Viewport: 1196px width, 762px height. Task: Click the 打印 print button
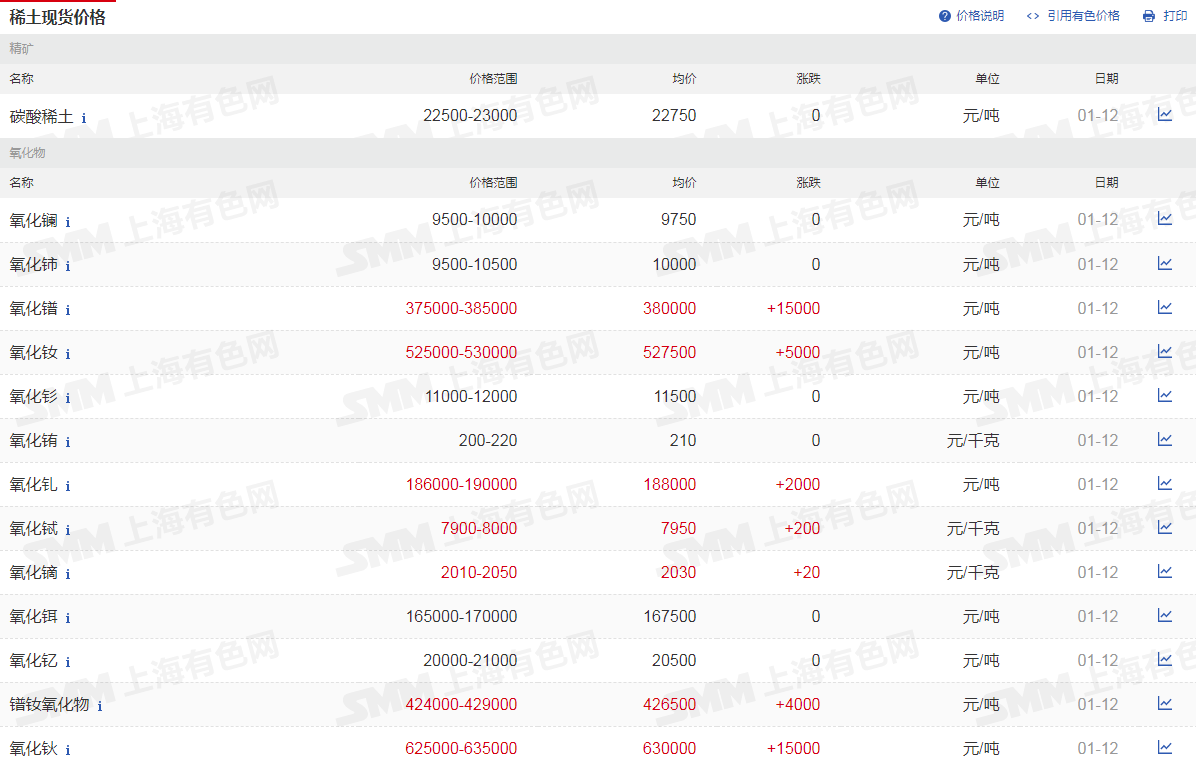point(1165,16)
